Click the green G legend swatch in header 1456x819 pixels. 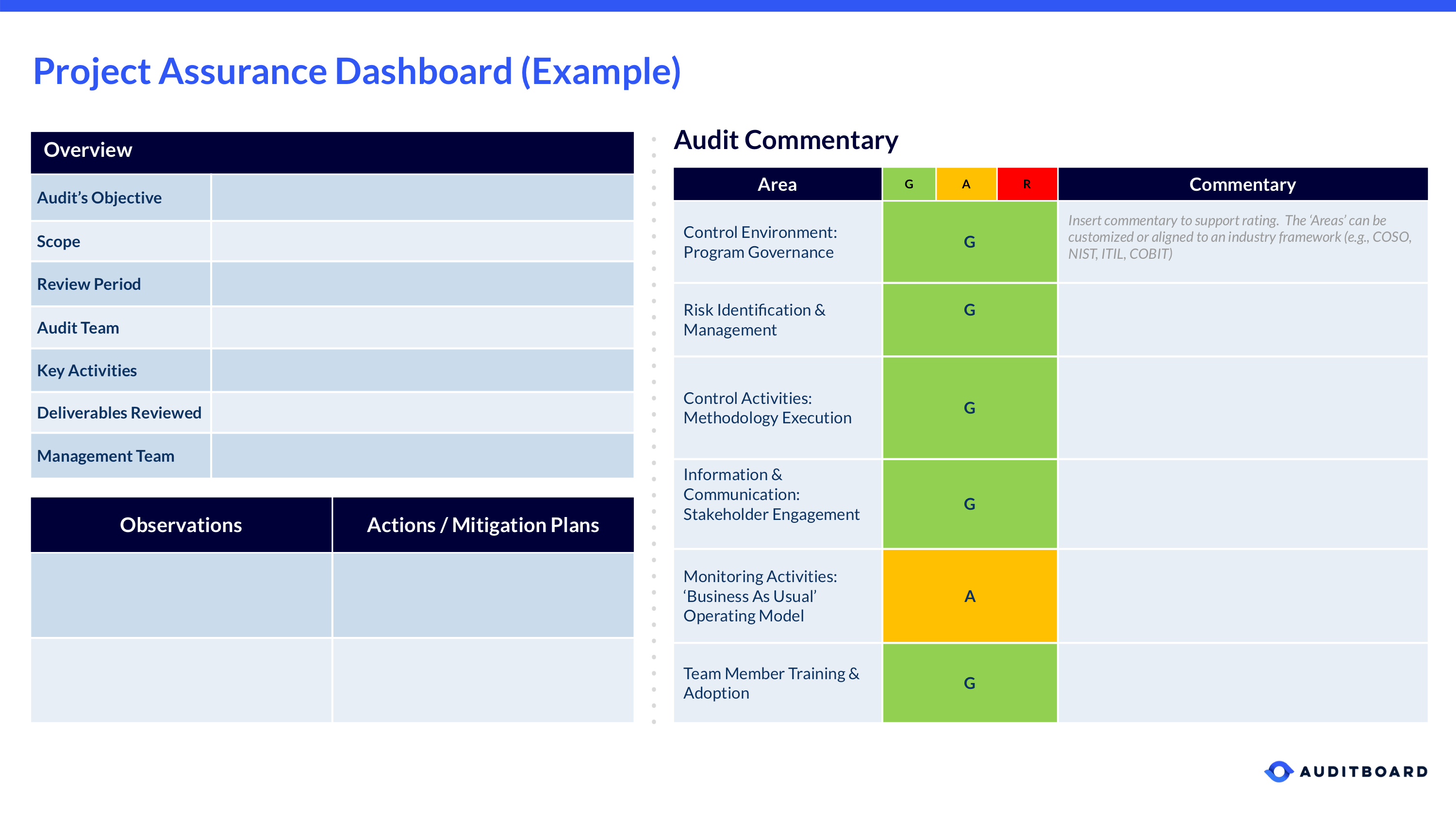(x=909, y=184)
